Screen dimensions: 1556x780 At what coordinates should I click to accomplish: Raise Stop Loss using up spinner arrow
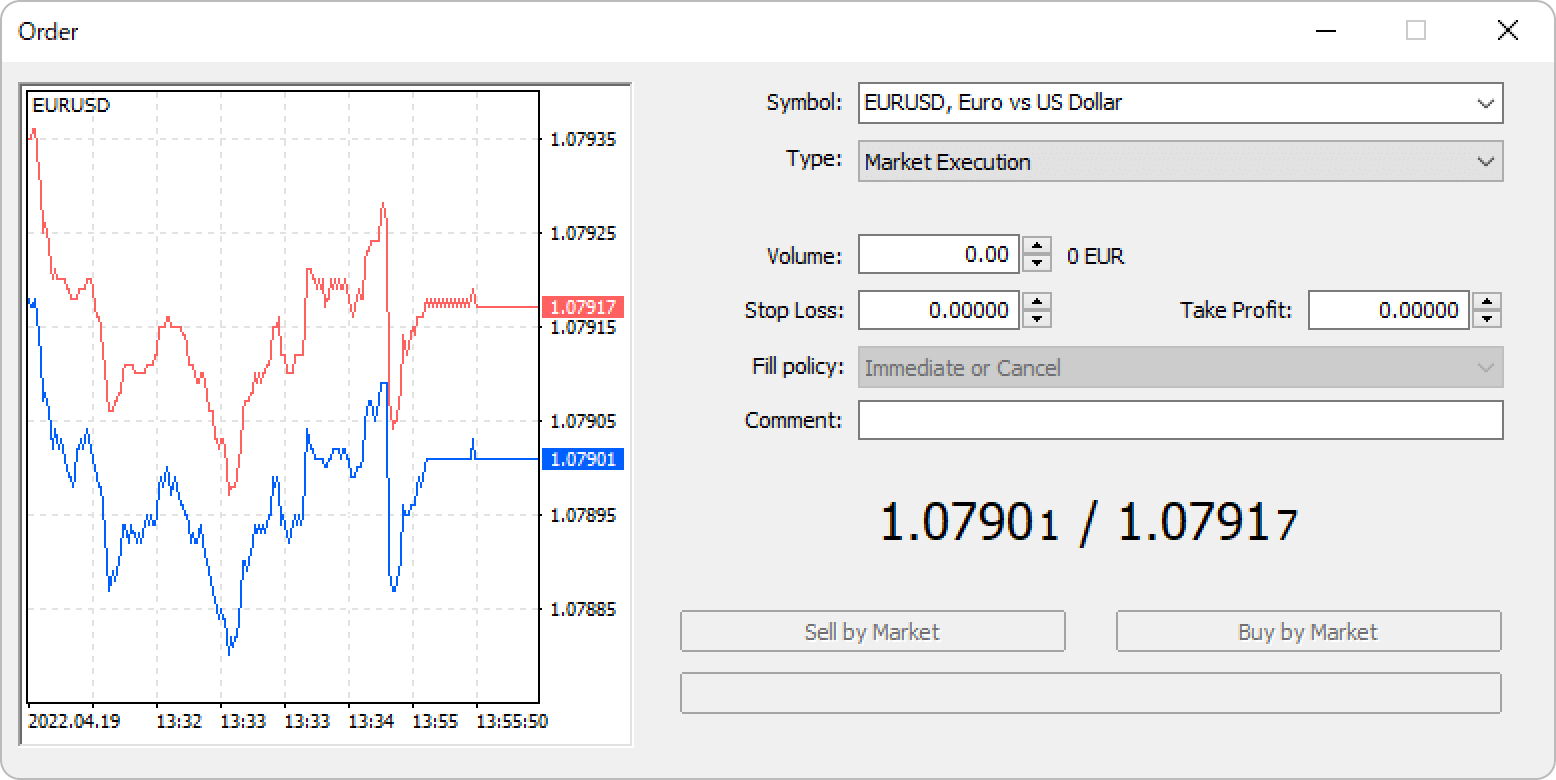(x=1037, y=301)
